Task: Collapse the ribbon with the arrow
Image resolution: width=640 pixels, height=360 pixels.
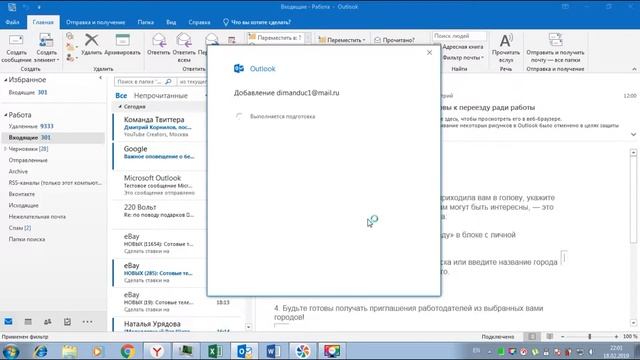Action: [634, 69]
